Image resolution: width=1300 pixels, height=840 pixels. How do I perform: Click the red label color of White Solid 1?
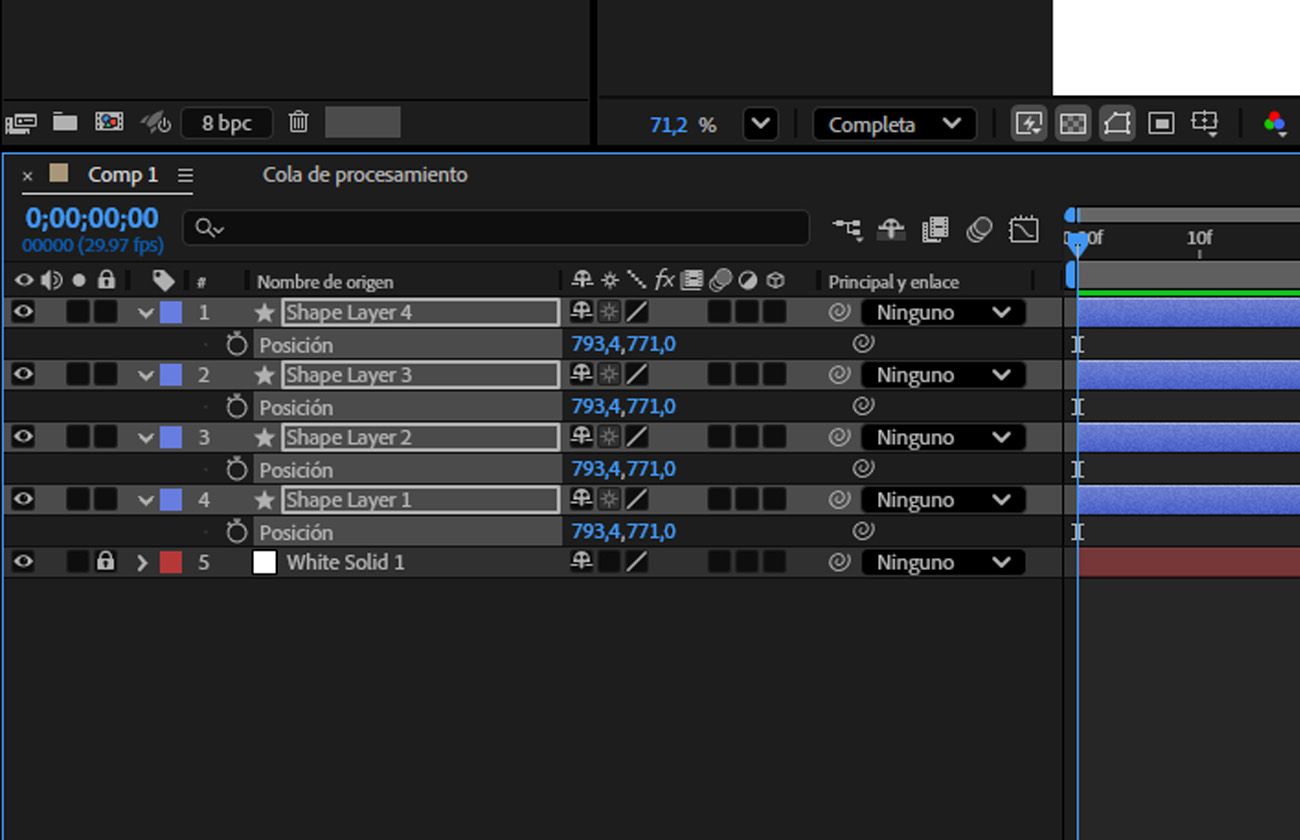[171, 562]
